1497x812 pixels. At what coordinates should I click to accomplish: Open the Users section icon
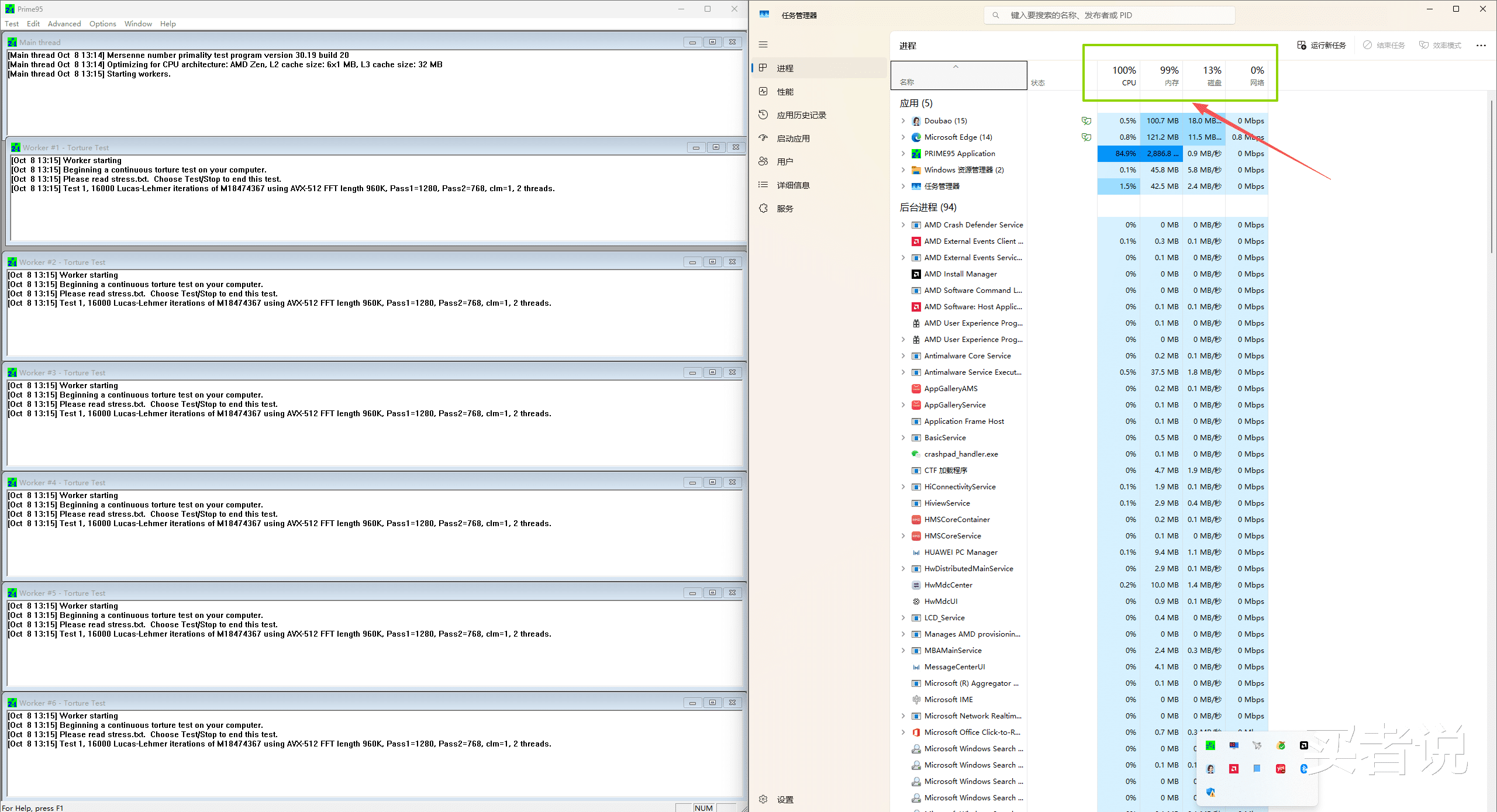(763, 161)
